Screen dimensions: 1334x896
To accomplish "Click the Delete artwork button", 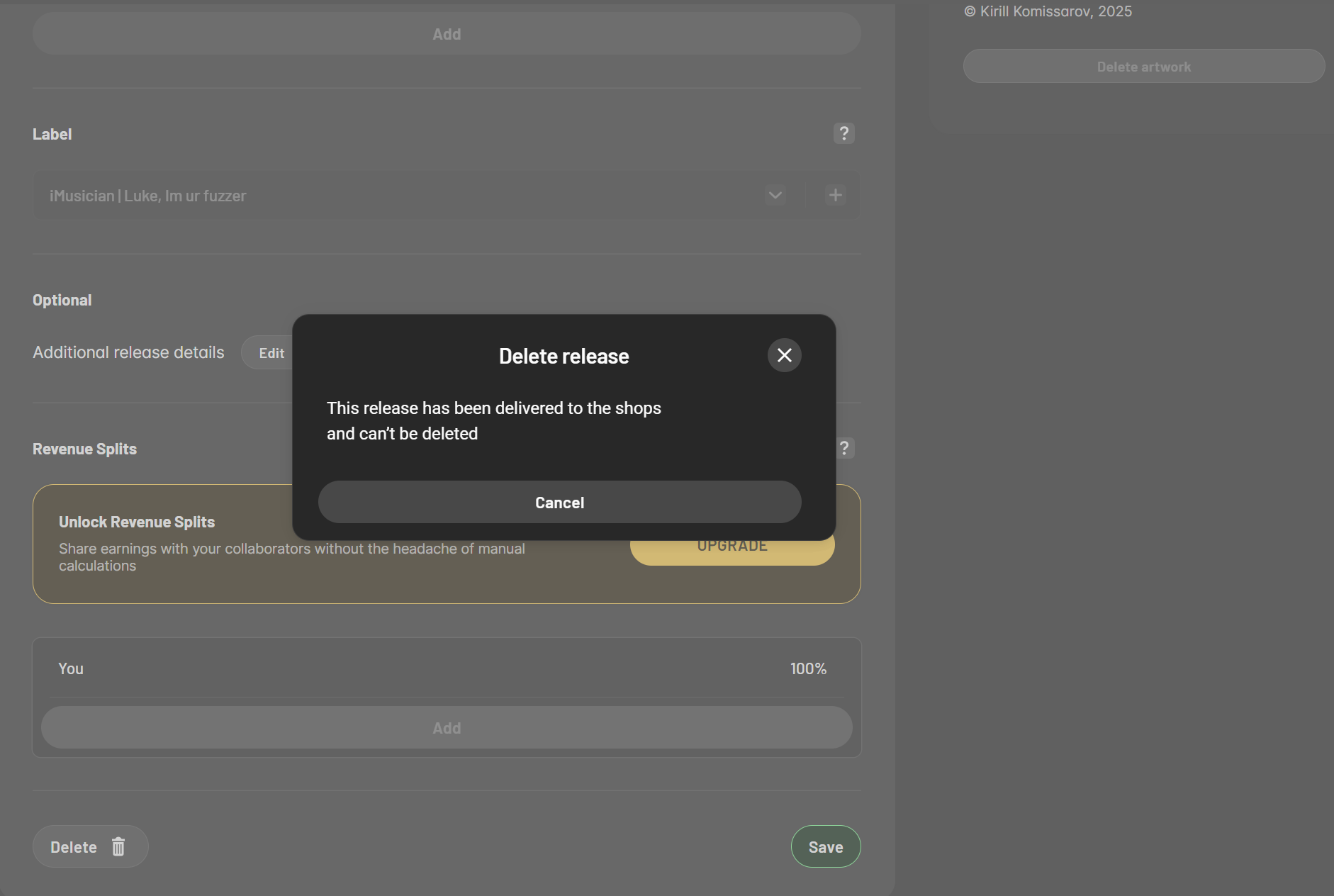I will tap(1143, 67).
